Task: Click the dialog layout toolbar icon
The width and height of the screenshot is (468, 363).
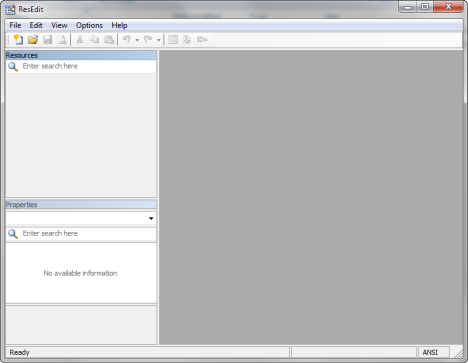Action: [173, 40]
